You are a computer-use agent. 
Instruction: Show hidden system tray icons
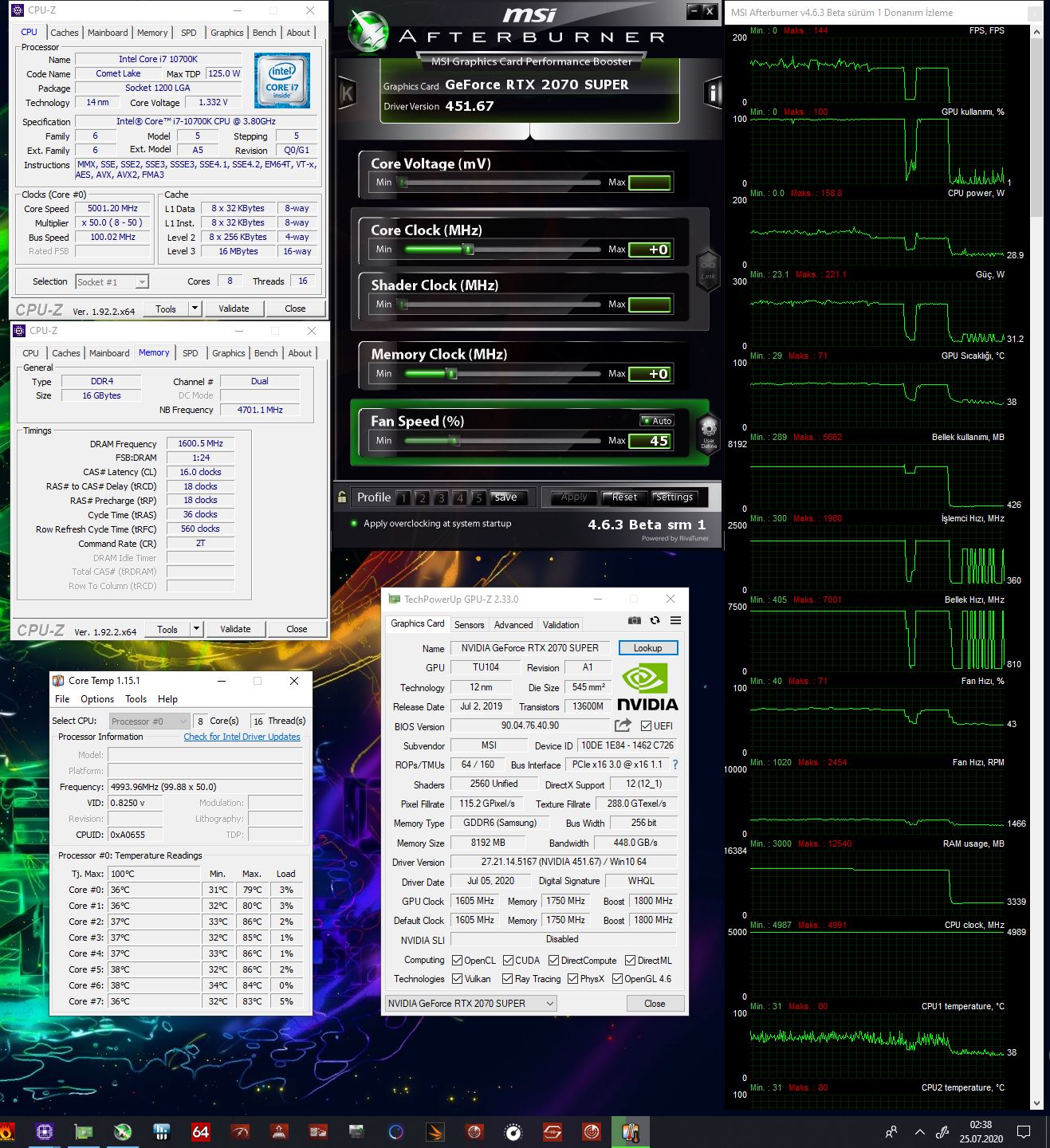(919, 1131)
